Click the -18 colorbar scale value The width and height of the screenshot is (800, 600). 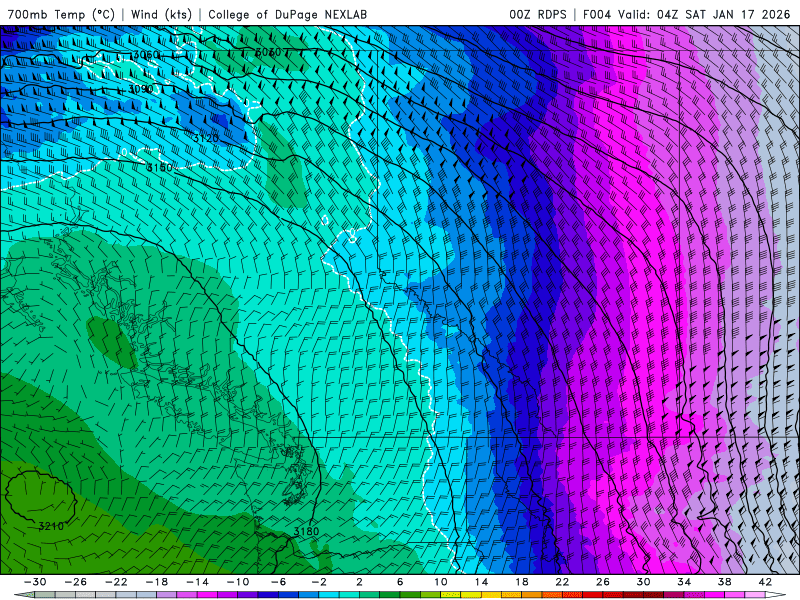point(157,582)
